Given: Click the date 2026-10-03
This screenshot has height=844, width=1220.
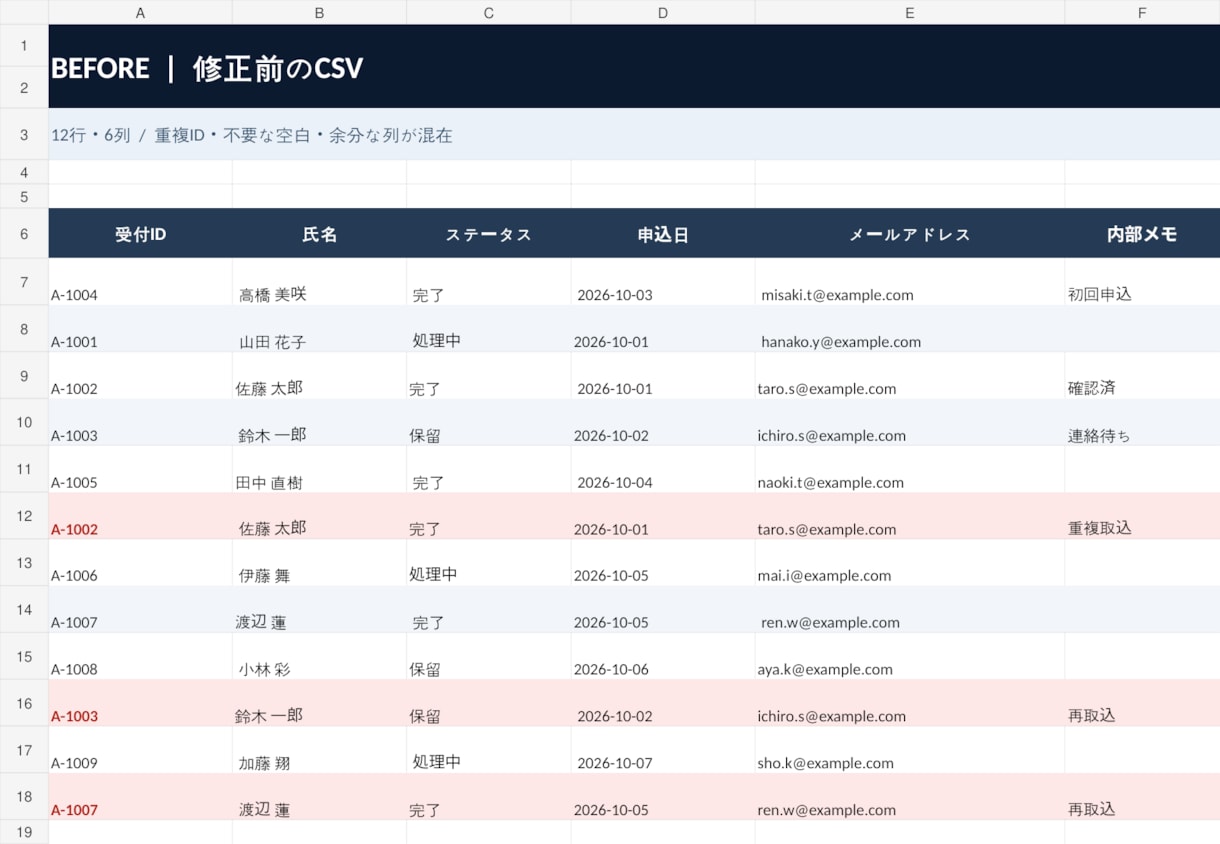Looking at the screenshot, I should coord(615,295).
